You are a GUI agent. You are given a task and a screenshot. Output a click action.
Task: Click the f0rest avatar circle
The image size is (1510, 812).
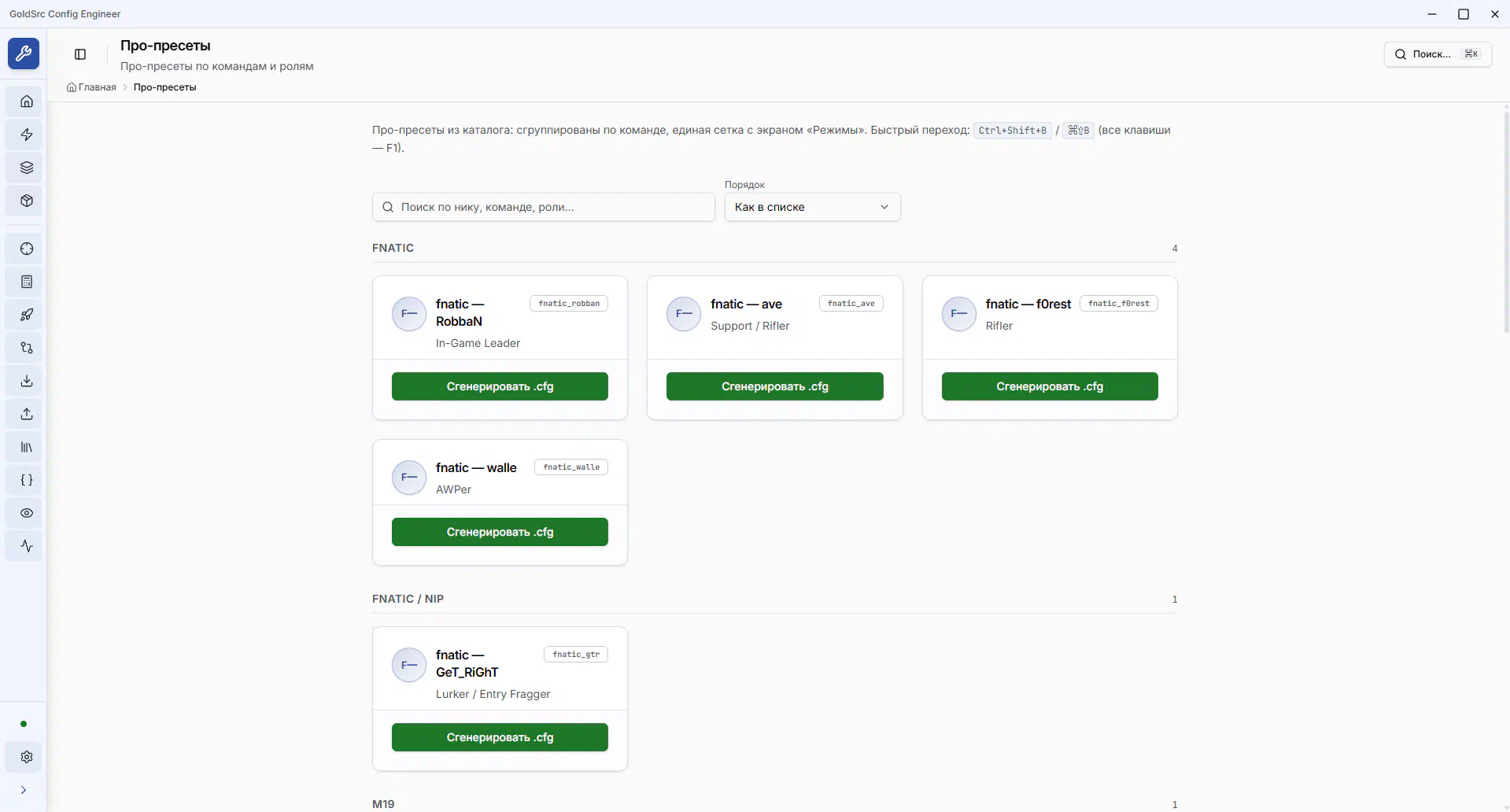[x=959, y=314]
